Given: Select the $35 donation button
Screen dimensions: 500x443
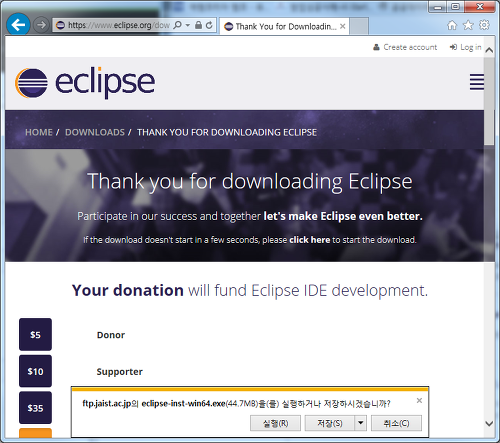Looking at the screenshot, I should 35,408.
